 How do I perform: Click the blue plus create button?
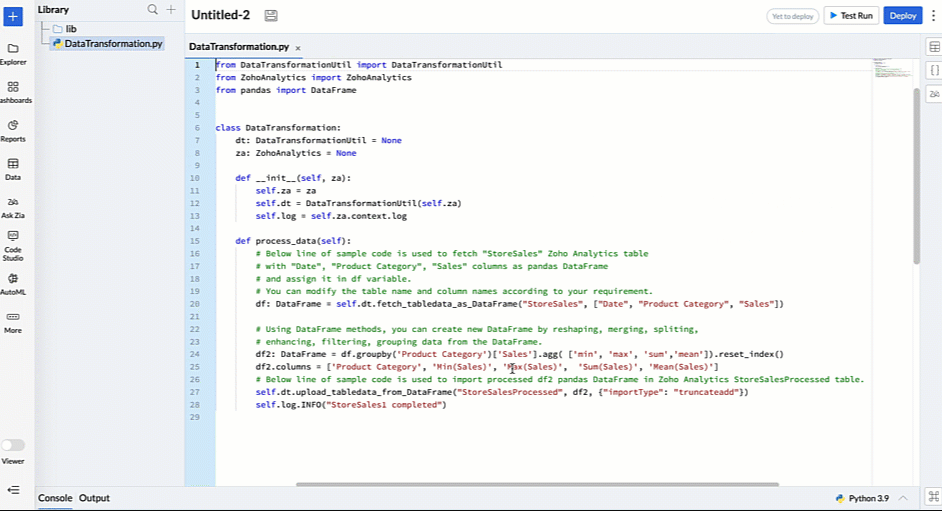(x=13, y=17)
